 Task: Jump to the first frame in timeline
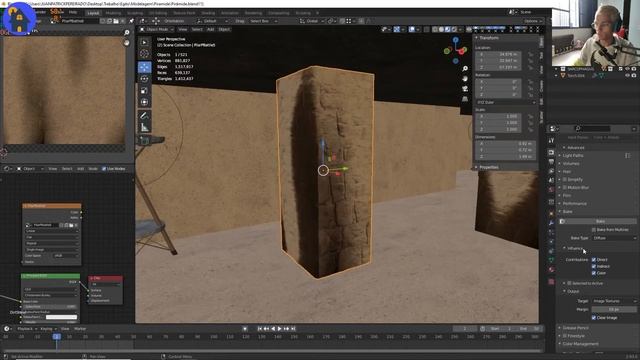coord(260,329)
